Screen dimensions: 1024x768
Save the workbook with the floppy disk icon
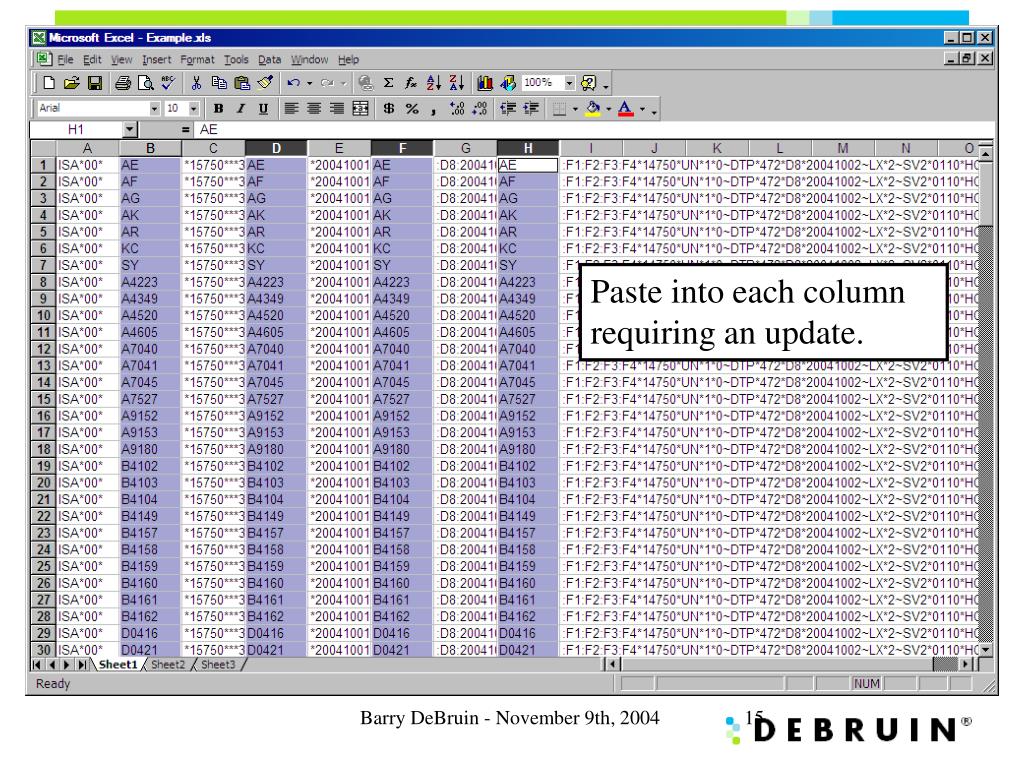click(95, 83)
